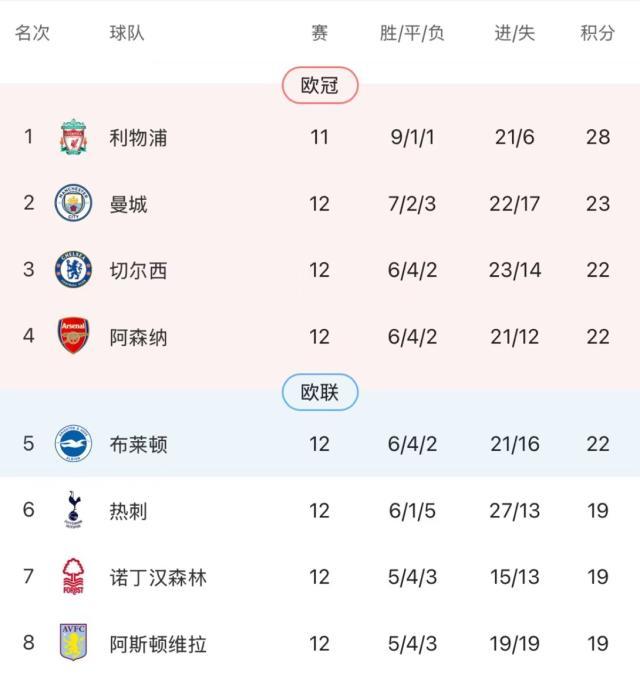Open the 阿森纳 team name link
The width and height of the screenshot is (640, 682).
[x=138, y=337]
